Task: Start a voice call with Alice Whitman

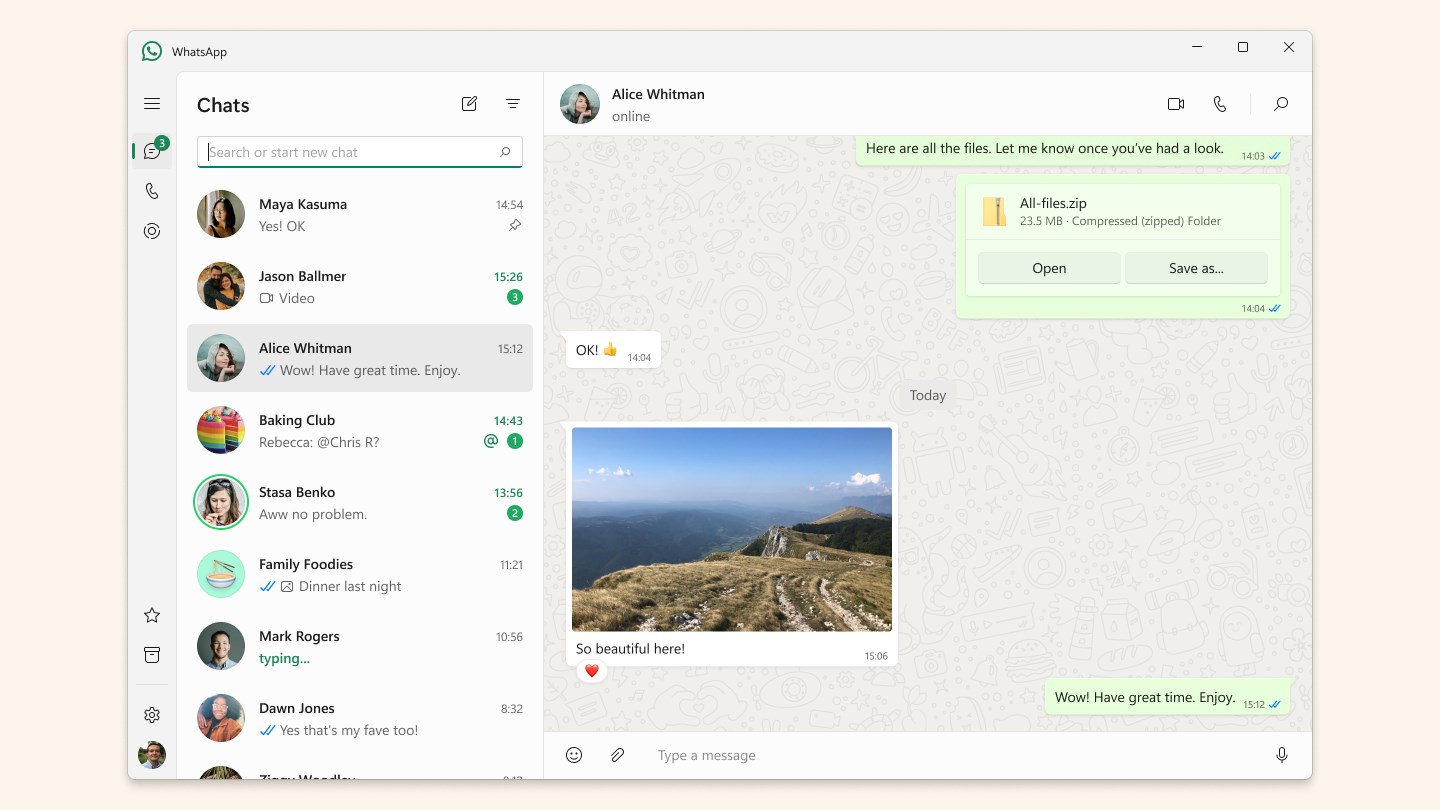Action: point(1220,103)
